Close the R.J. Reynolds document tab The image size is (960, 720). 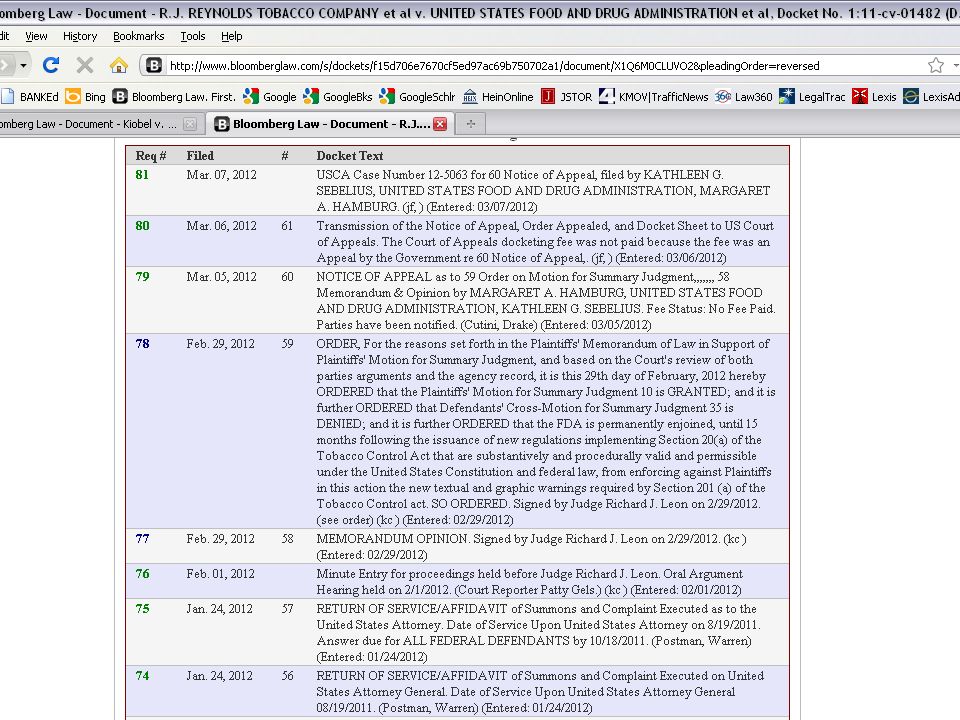(440, 124)
